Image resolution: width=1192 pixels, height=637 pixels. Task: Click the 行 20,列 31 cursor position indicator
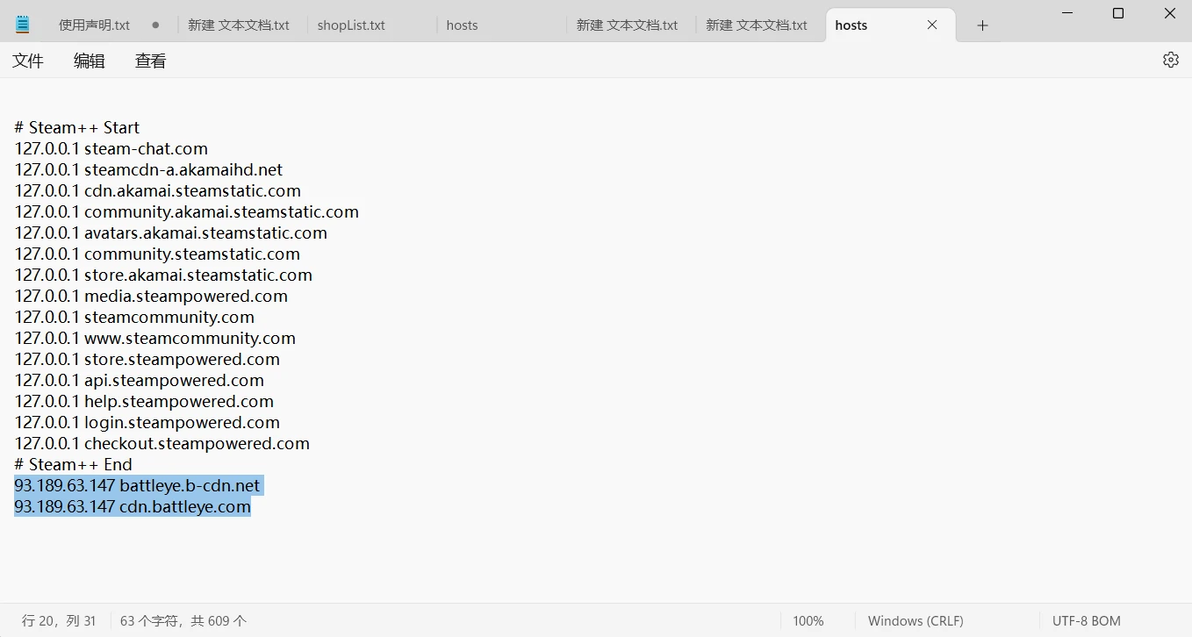pos(59,621)
